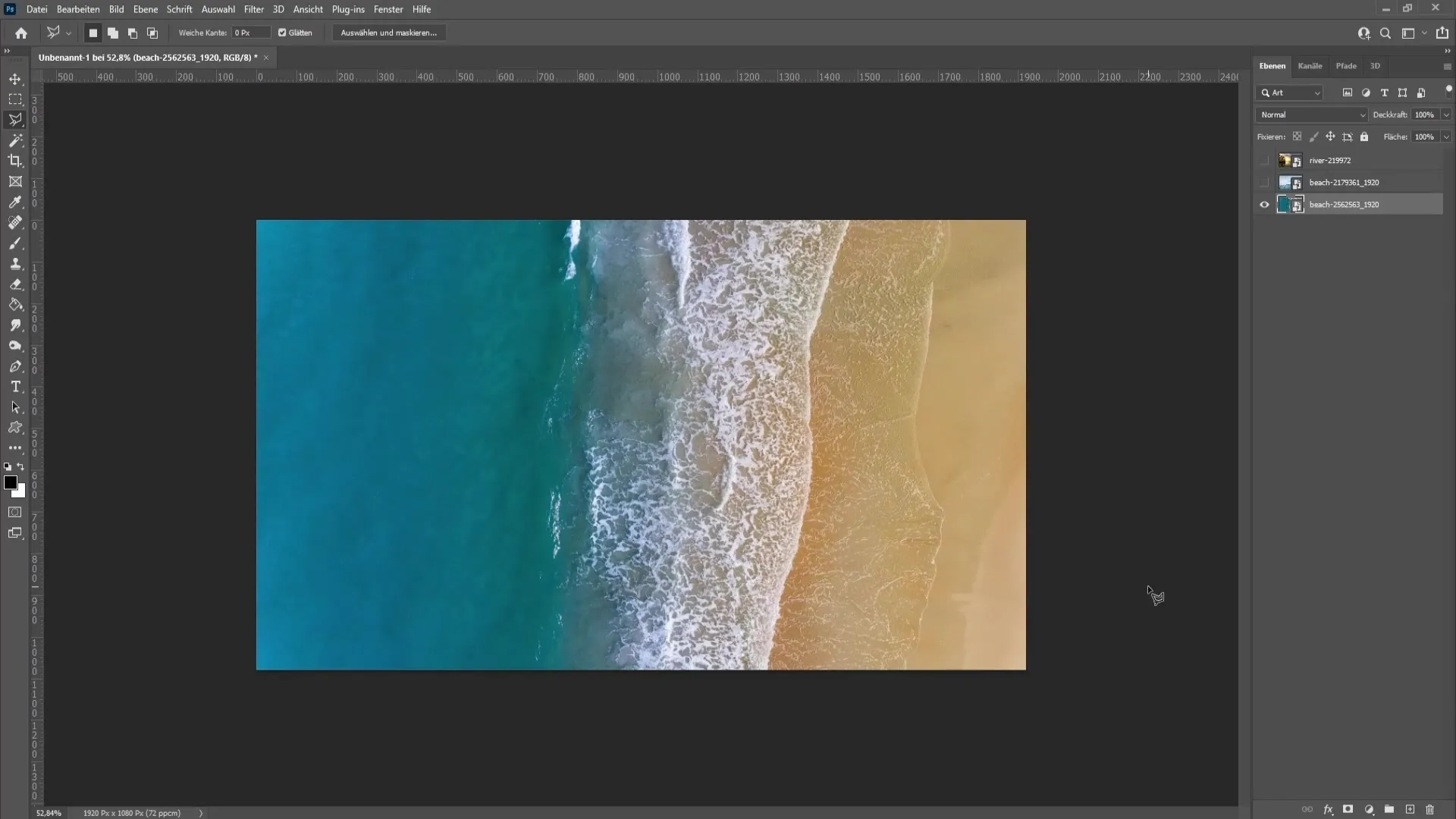Viewport: 1456px width, 819px height.
Task: Select the Path Selection tool
Action: pyautogui.click(x=15, y=407)
